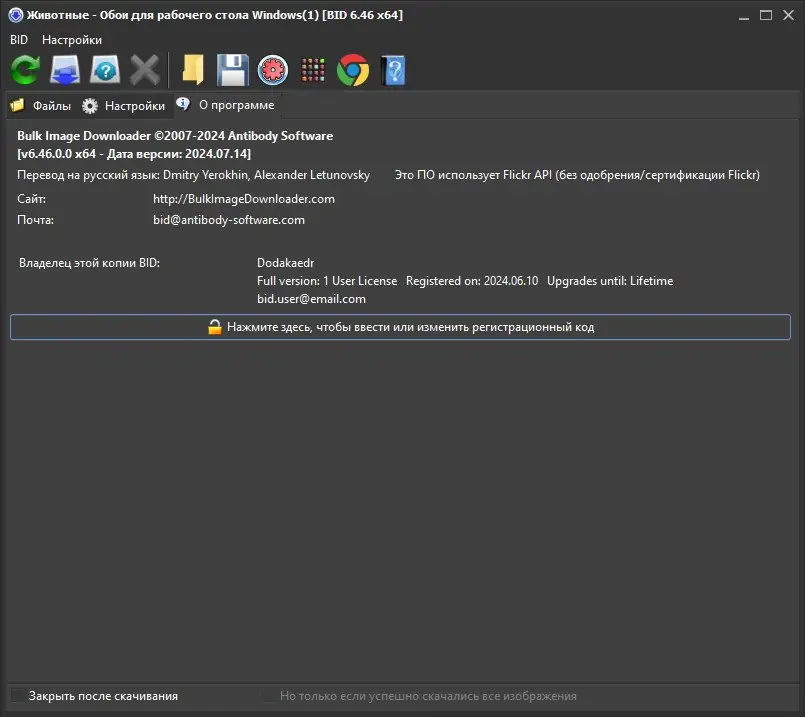
Task: Click the floppy disk save icon
Action: pos(233,69)
